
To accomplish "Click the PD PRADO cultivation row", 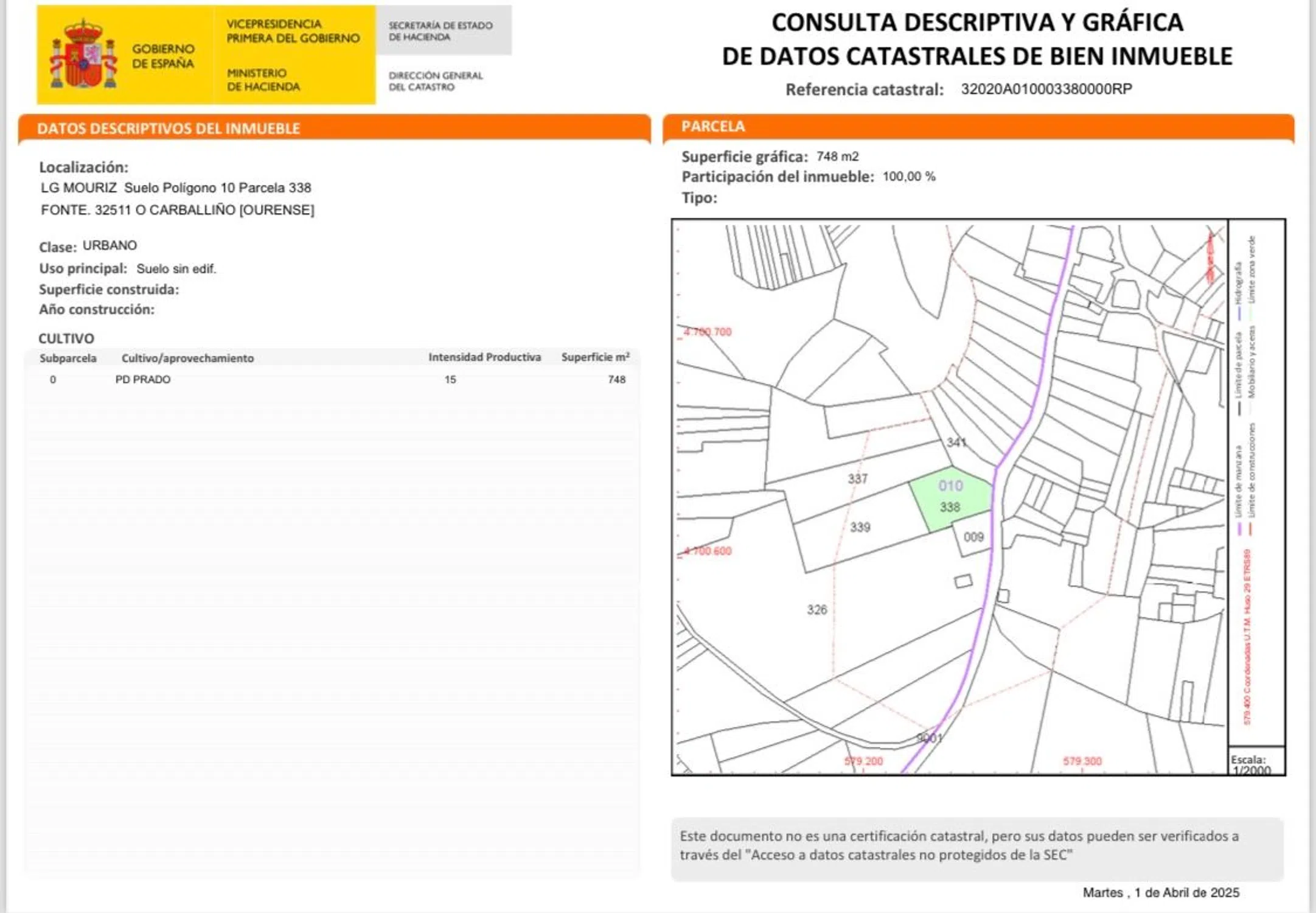I will (x=143, y=379).
